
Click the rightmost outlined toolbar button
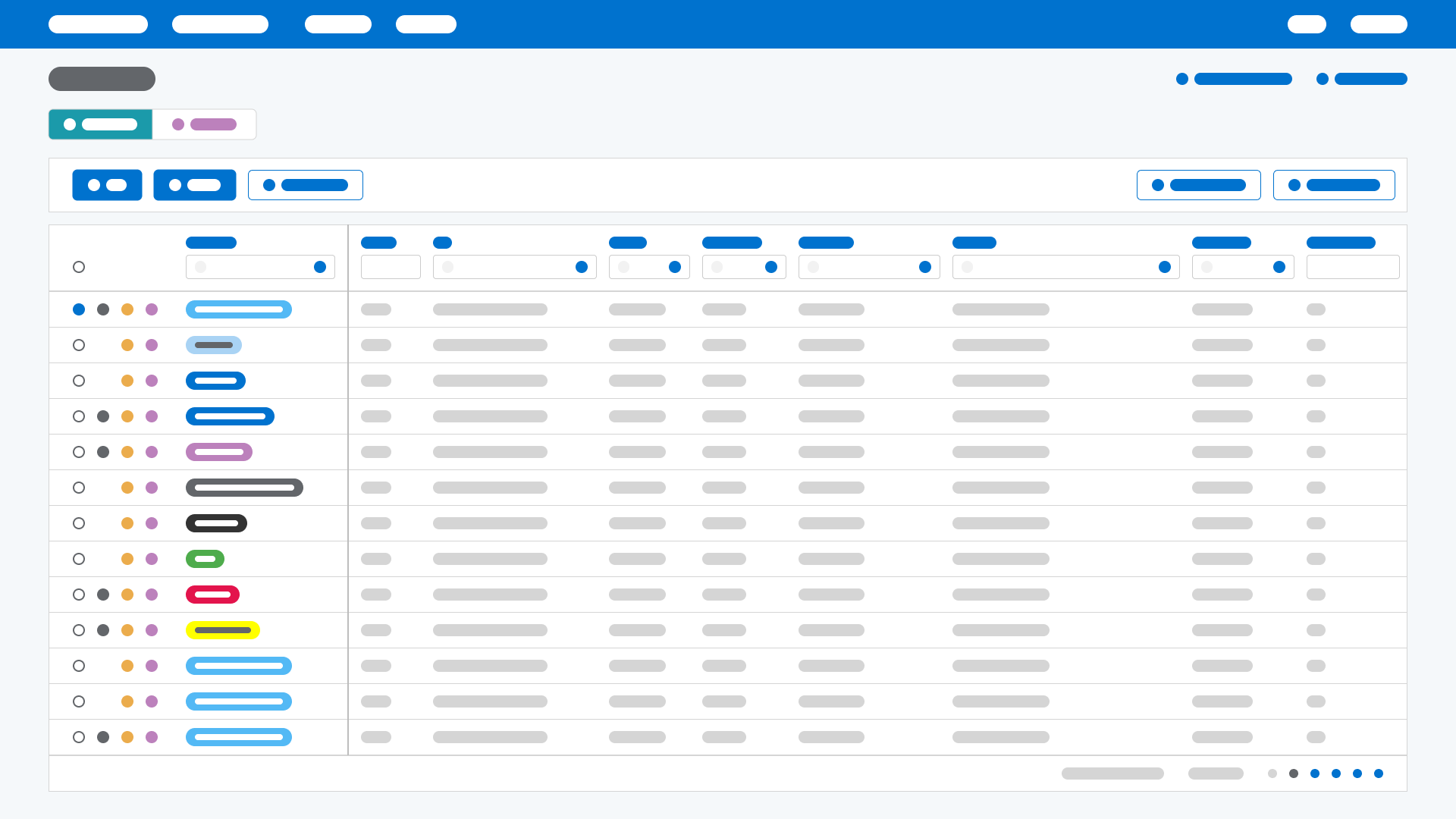(x=1334, y=185)
